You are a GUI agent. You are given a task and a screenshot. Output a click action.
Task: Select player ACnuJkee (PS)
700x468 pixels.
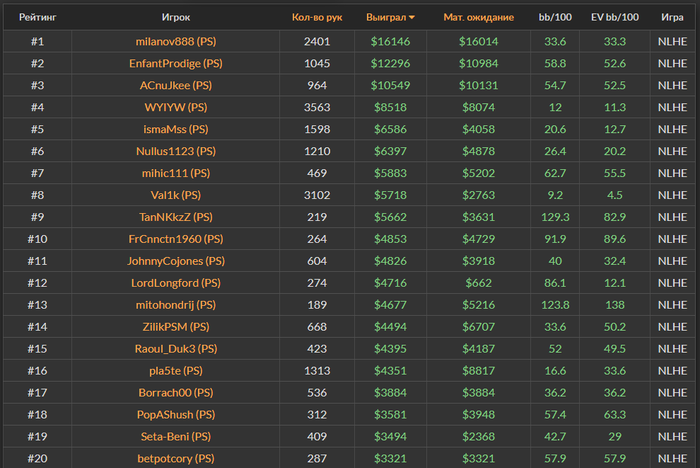click(x=176, y=86)
